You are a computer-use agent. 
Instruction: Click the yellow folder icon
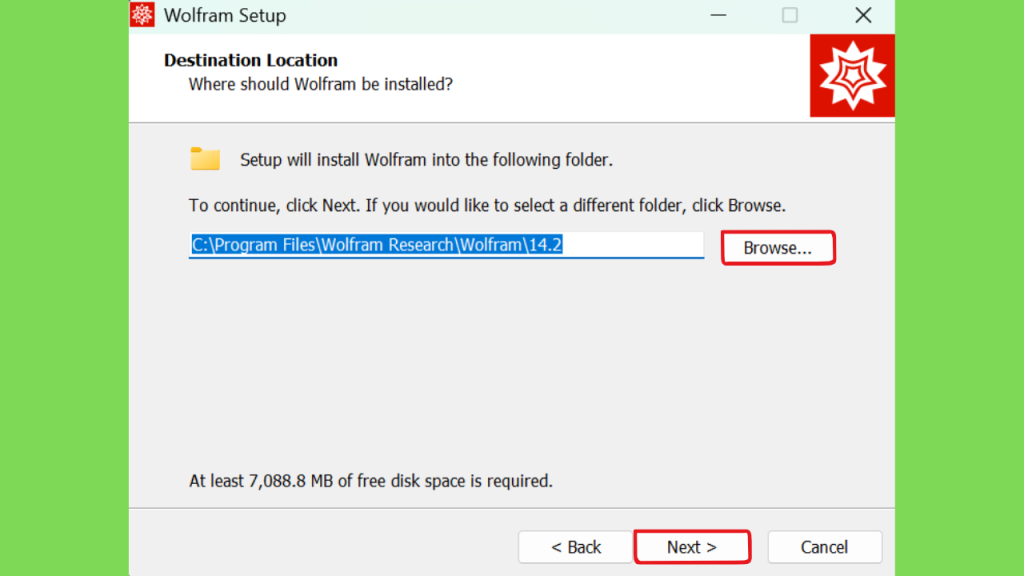point(205,159)
